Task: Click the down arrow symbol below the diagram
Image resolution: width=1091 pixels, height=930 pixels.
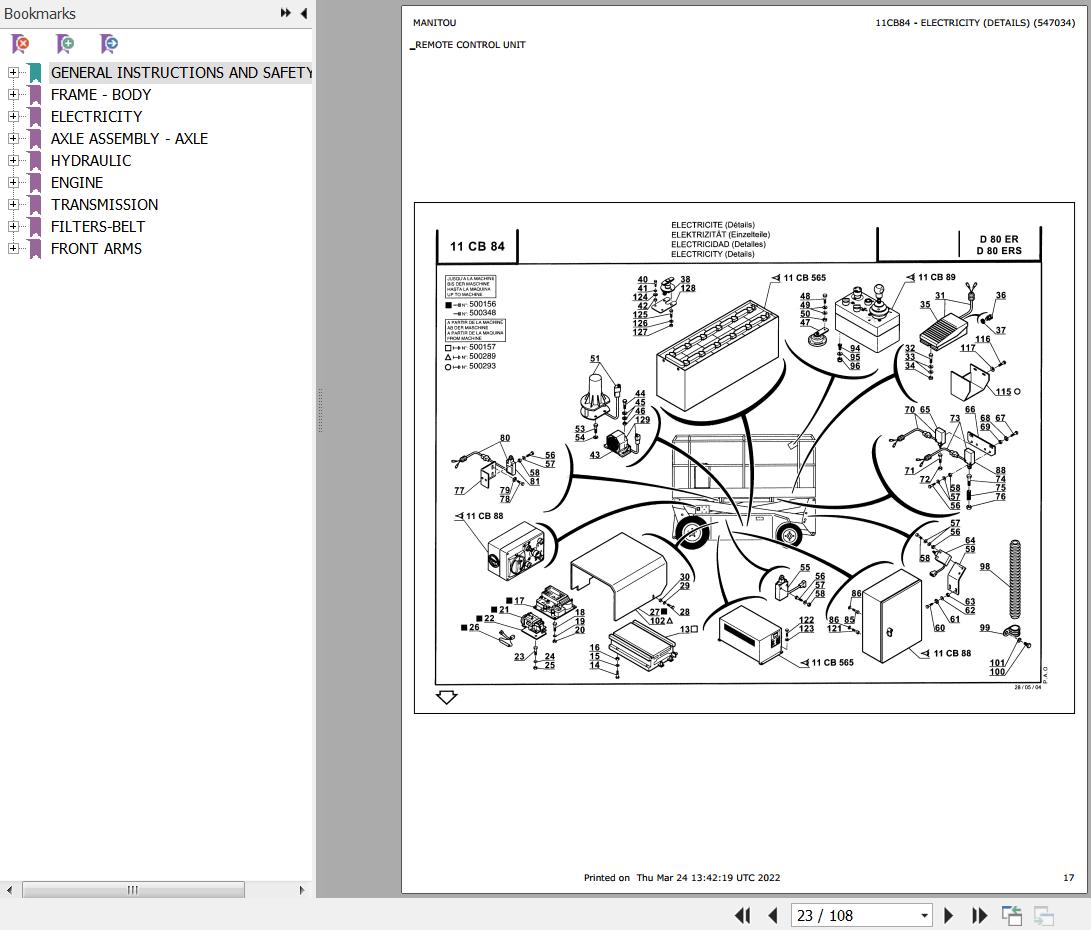Action: (447, 696)
